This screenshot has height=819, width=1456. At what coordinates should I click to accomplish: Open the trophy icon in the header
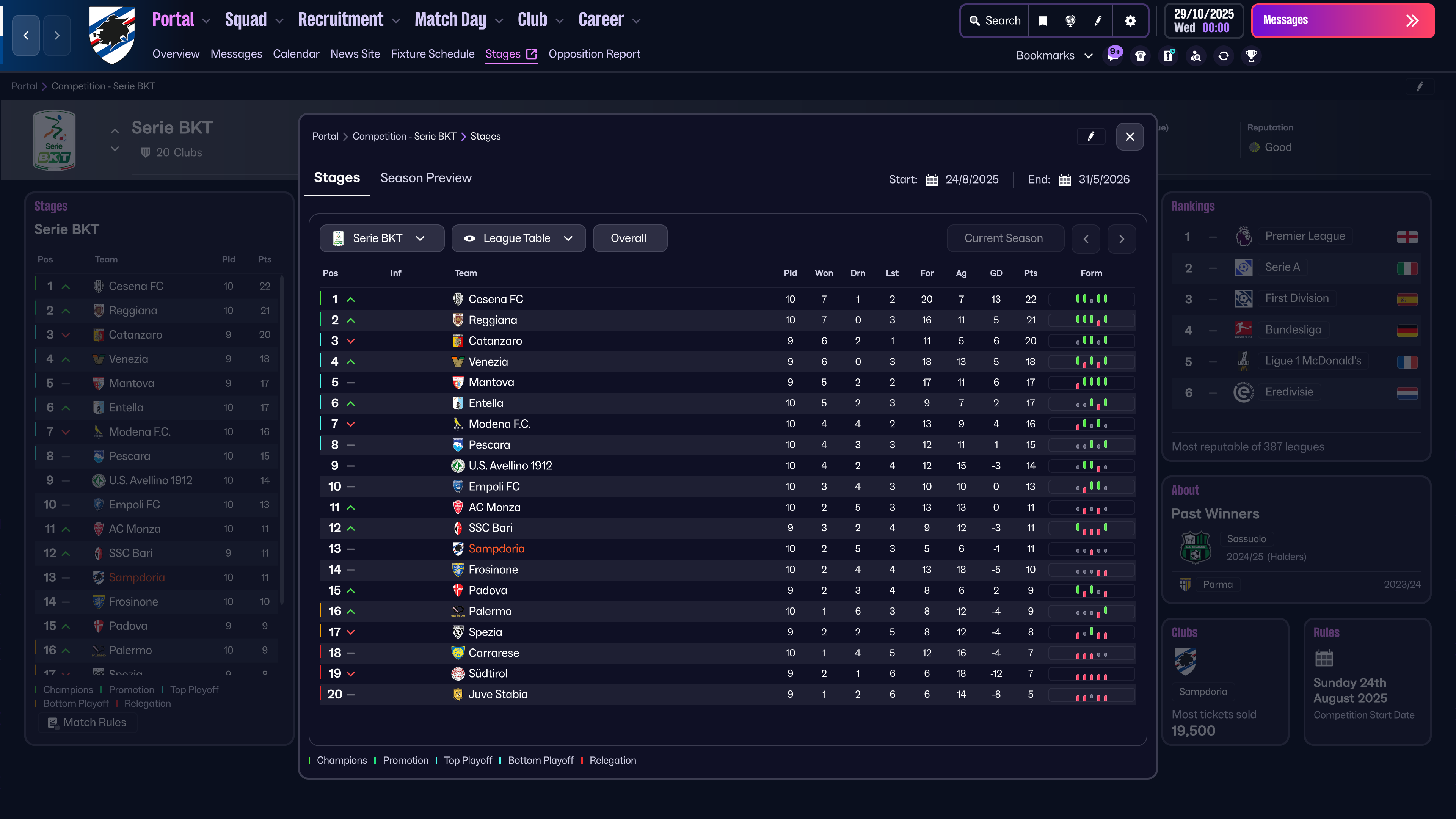(x=1251, y=55)
